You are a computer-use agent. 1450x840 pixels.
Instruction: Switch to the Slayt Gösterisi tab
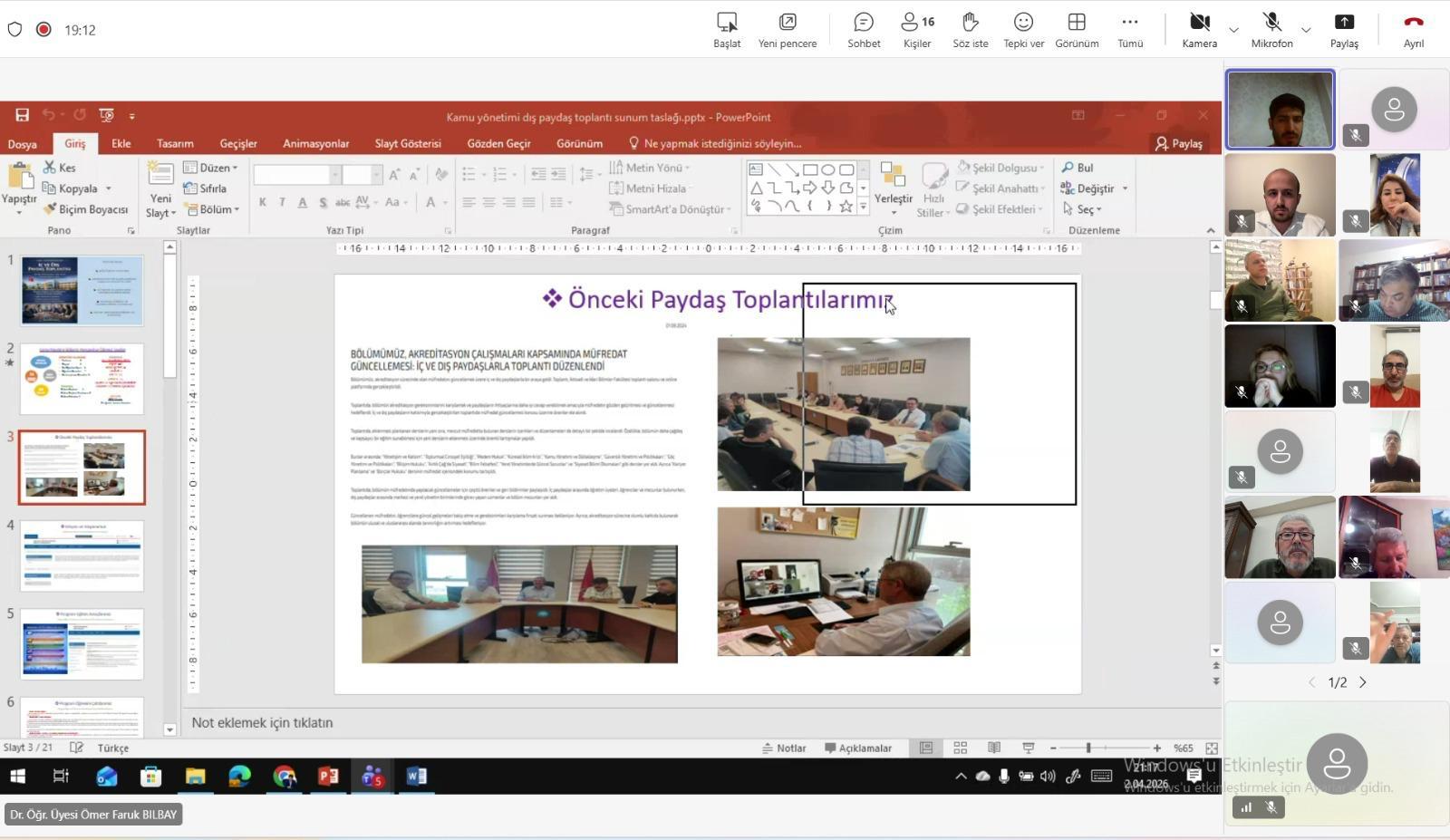tap(408, 143)
